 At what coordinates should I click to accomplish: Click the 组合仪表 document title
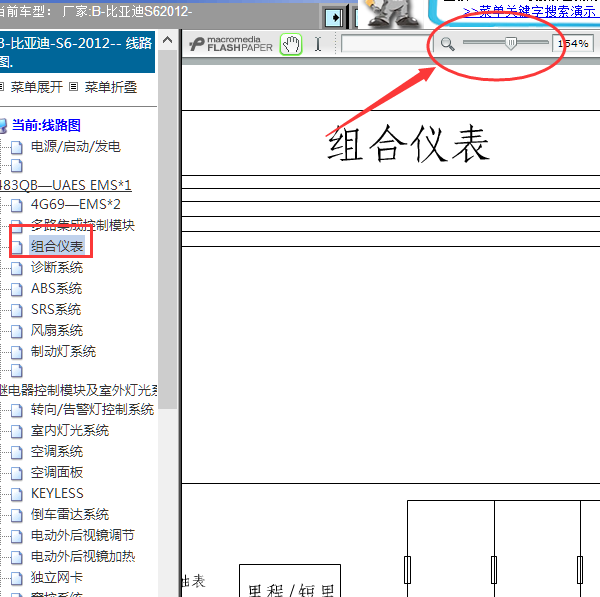pos(408,144)
